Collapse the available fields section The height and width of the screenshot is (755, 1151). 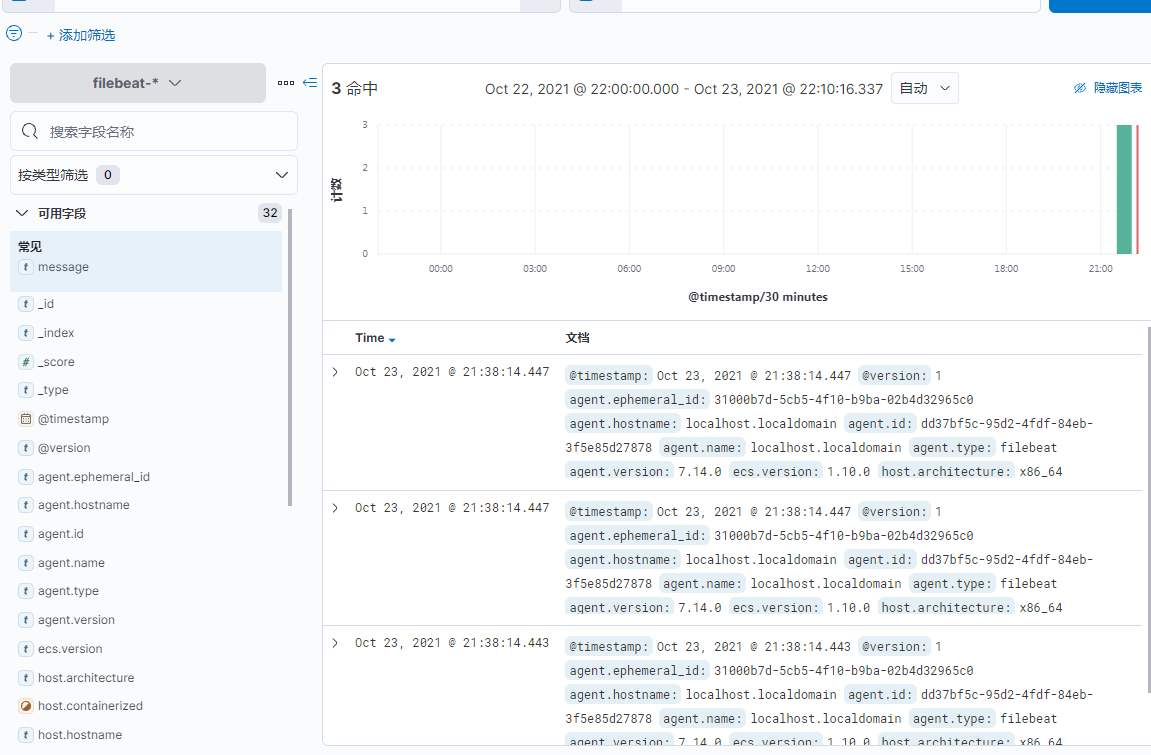(x=22, y=214)
